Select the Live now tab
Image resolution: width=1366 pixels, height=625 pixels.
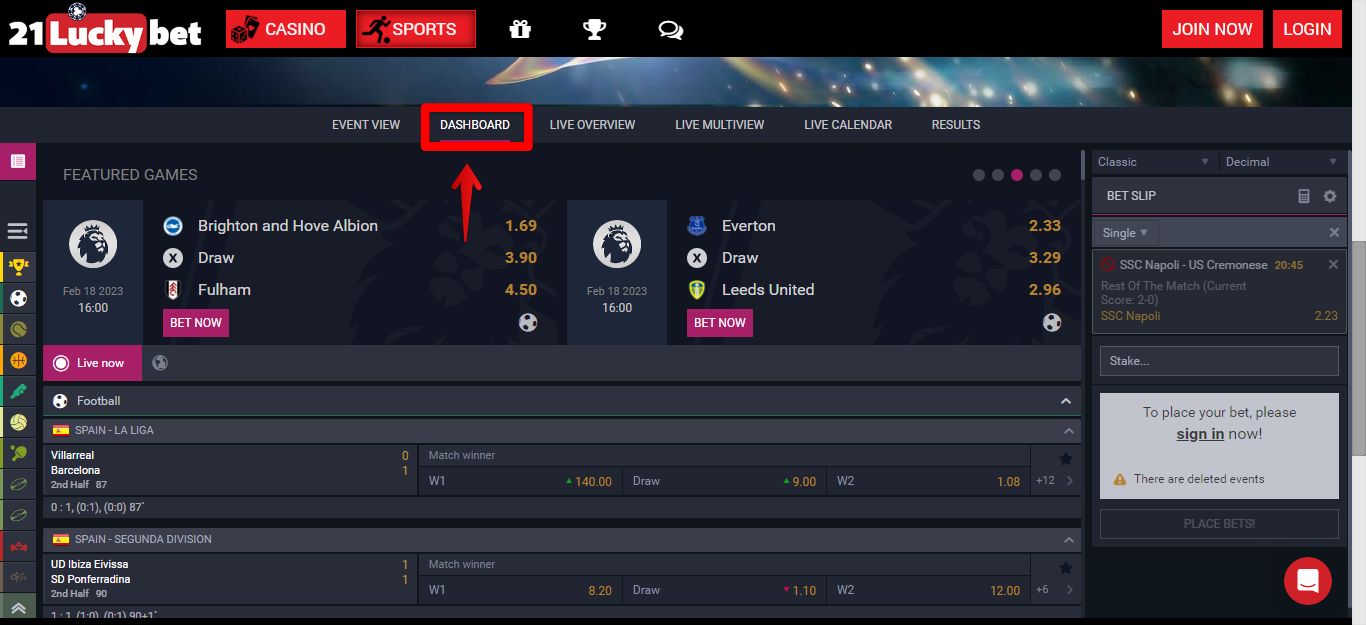tap(92, 363)
